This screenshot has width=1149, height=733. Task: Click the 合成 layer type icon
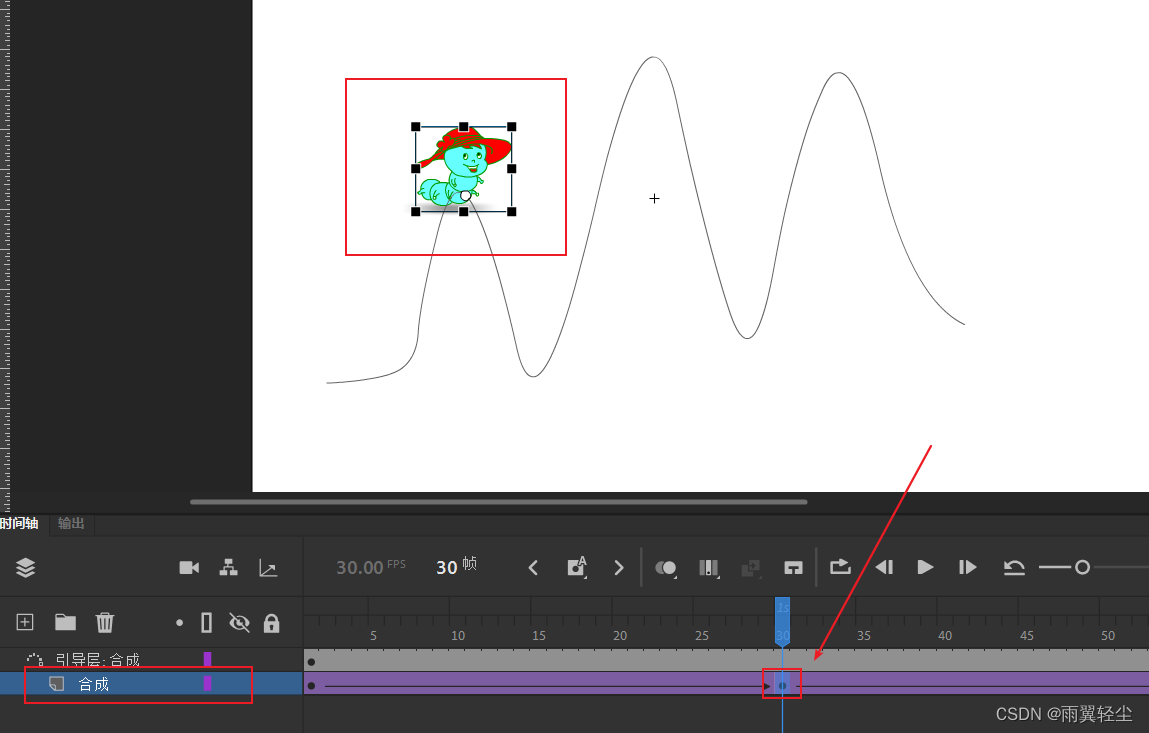click(56, 684)
